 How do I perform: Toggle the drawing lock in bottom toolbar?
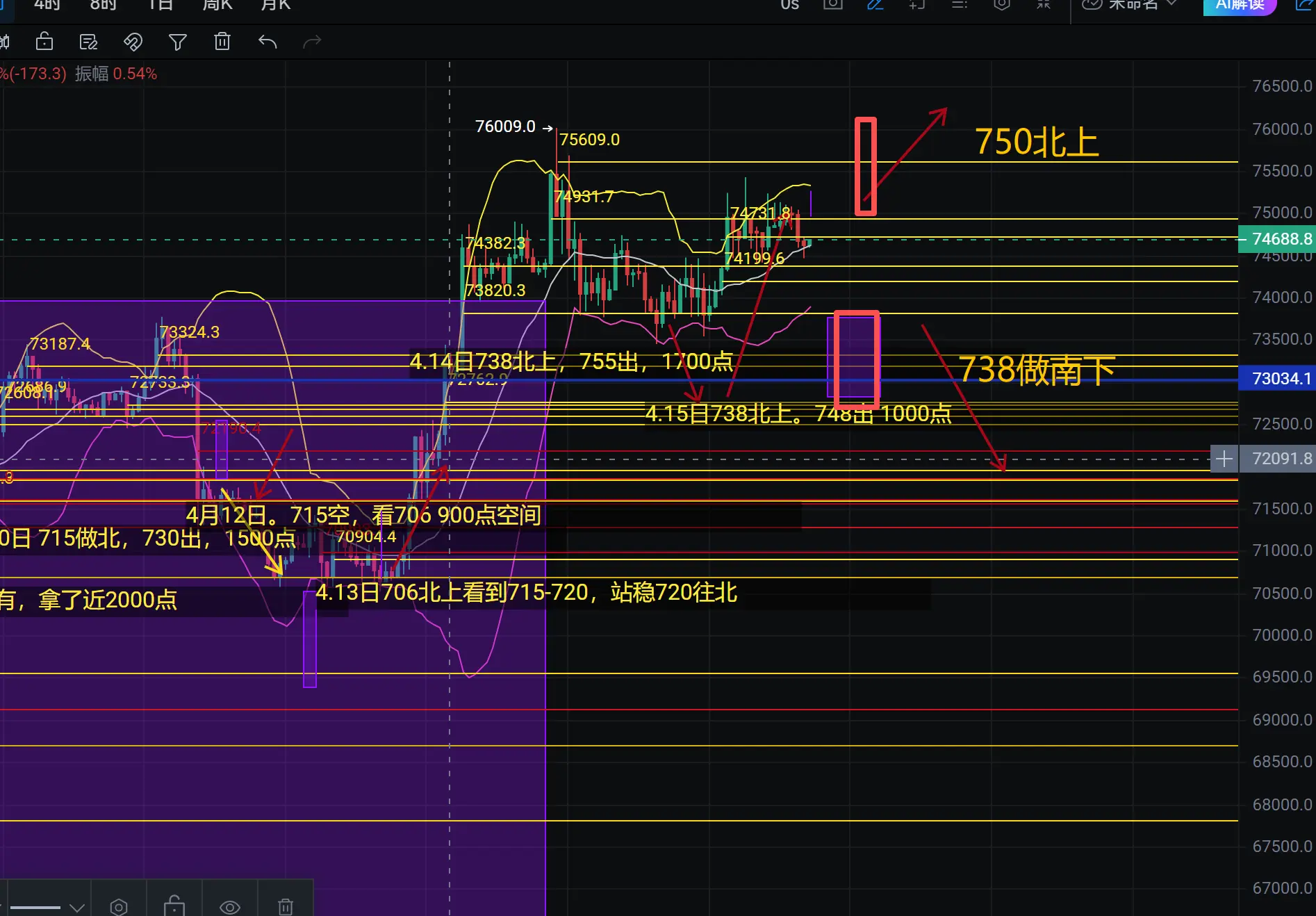(x=174, y=906)
